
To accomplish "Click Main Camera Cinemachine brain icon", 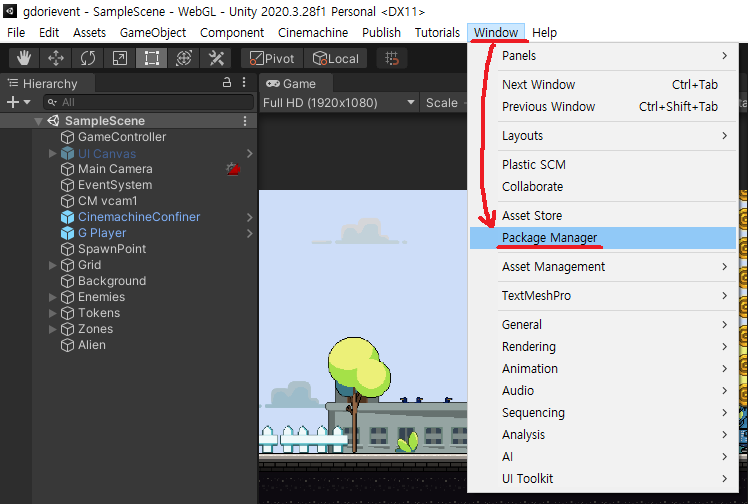I will coord(233,169).
